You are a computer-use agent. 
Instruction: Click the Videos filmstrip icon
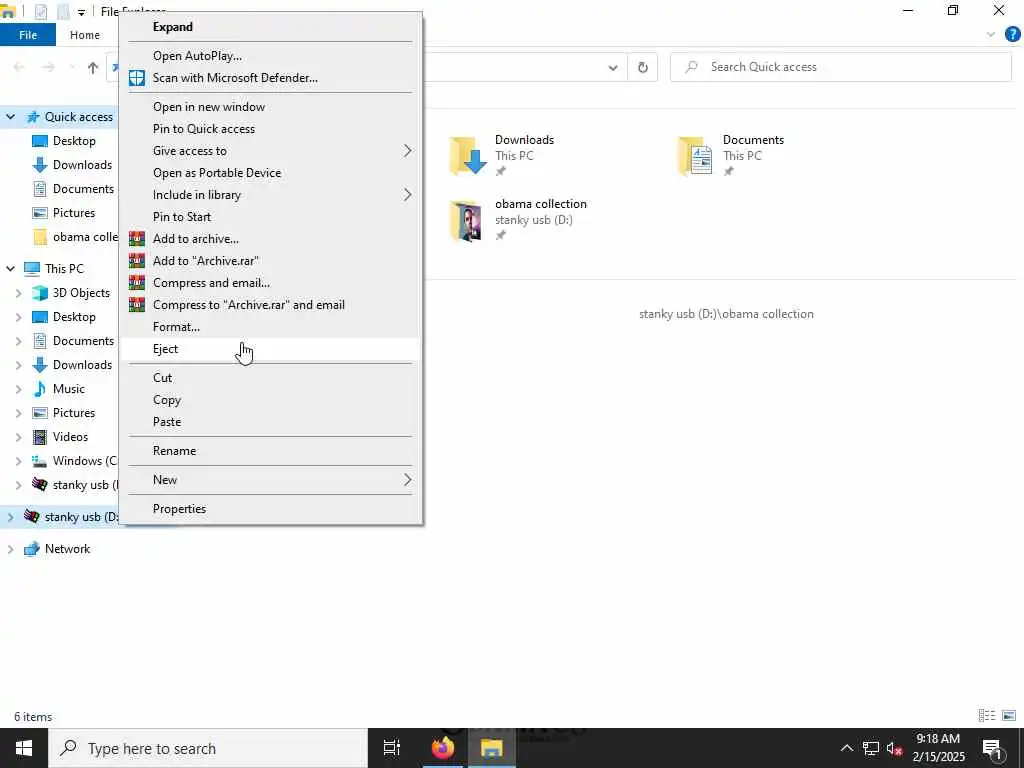[40, 437]
